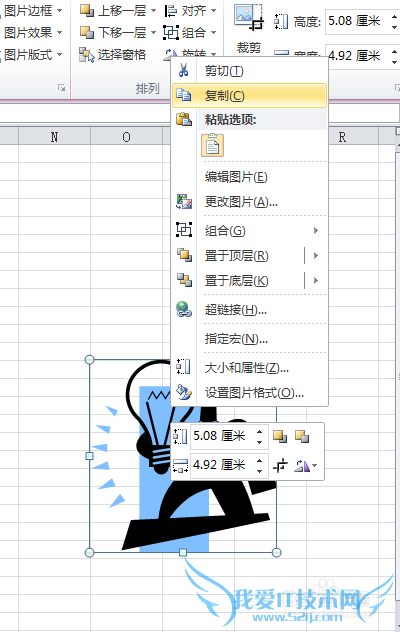Decrease mini toolbar width spinner down

[260, 471]
